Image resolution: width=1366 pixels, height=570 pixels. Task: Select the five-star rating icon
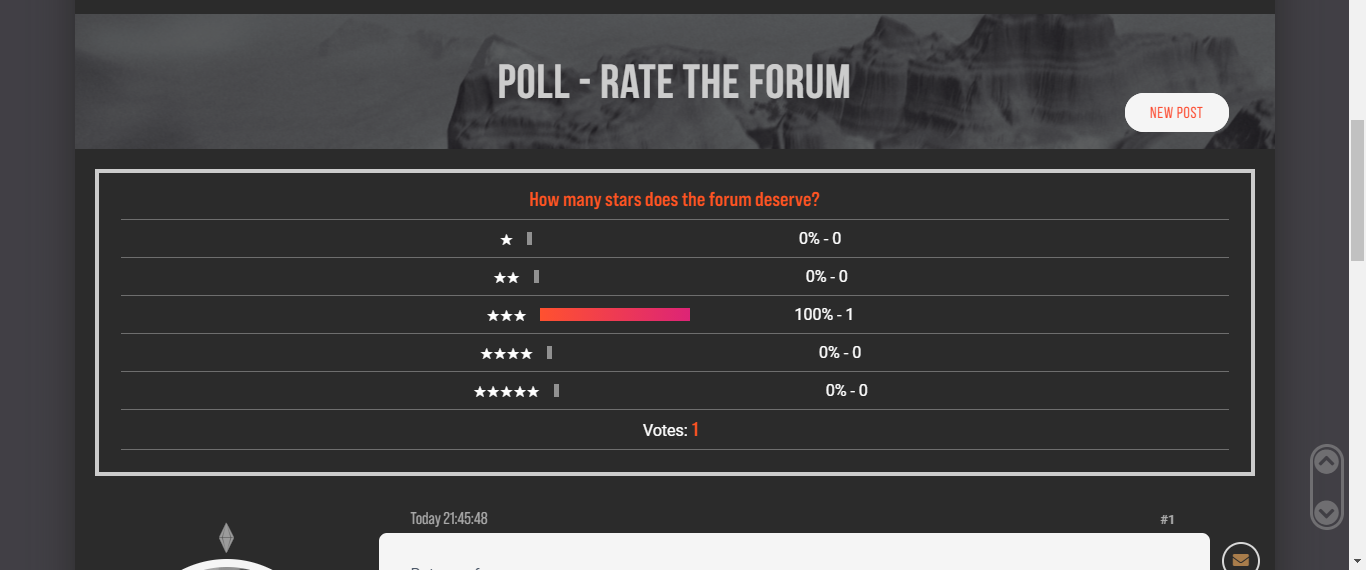pos(506,391)
